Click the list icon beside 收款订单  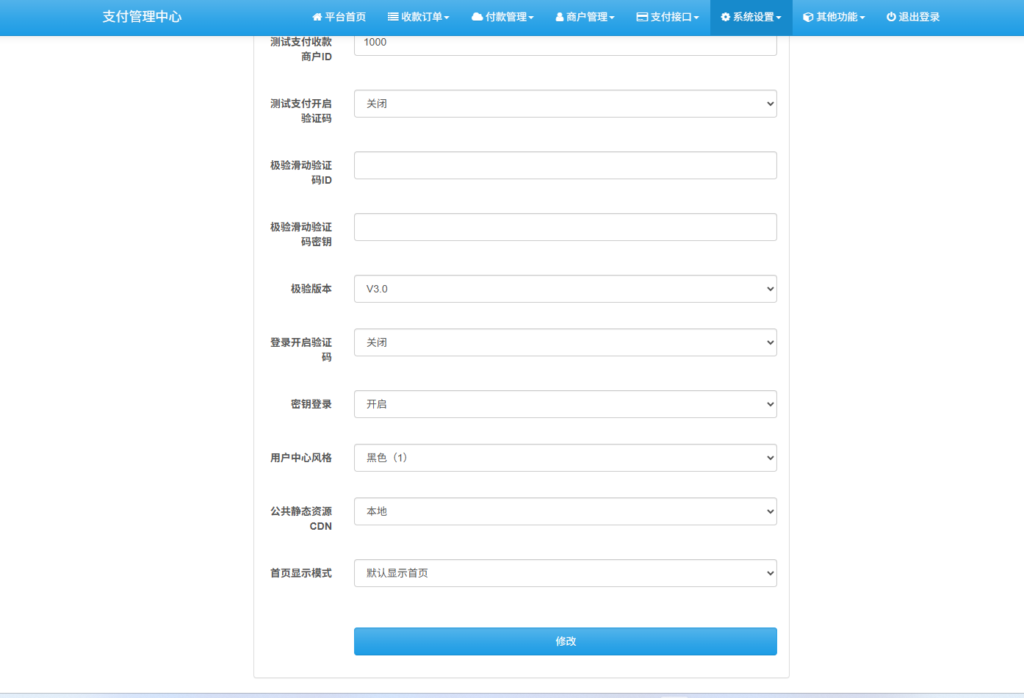[393, 17]
